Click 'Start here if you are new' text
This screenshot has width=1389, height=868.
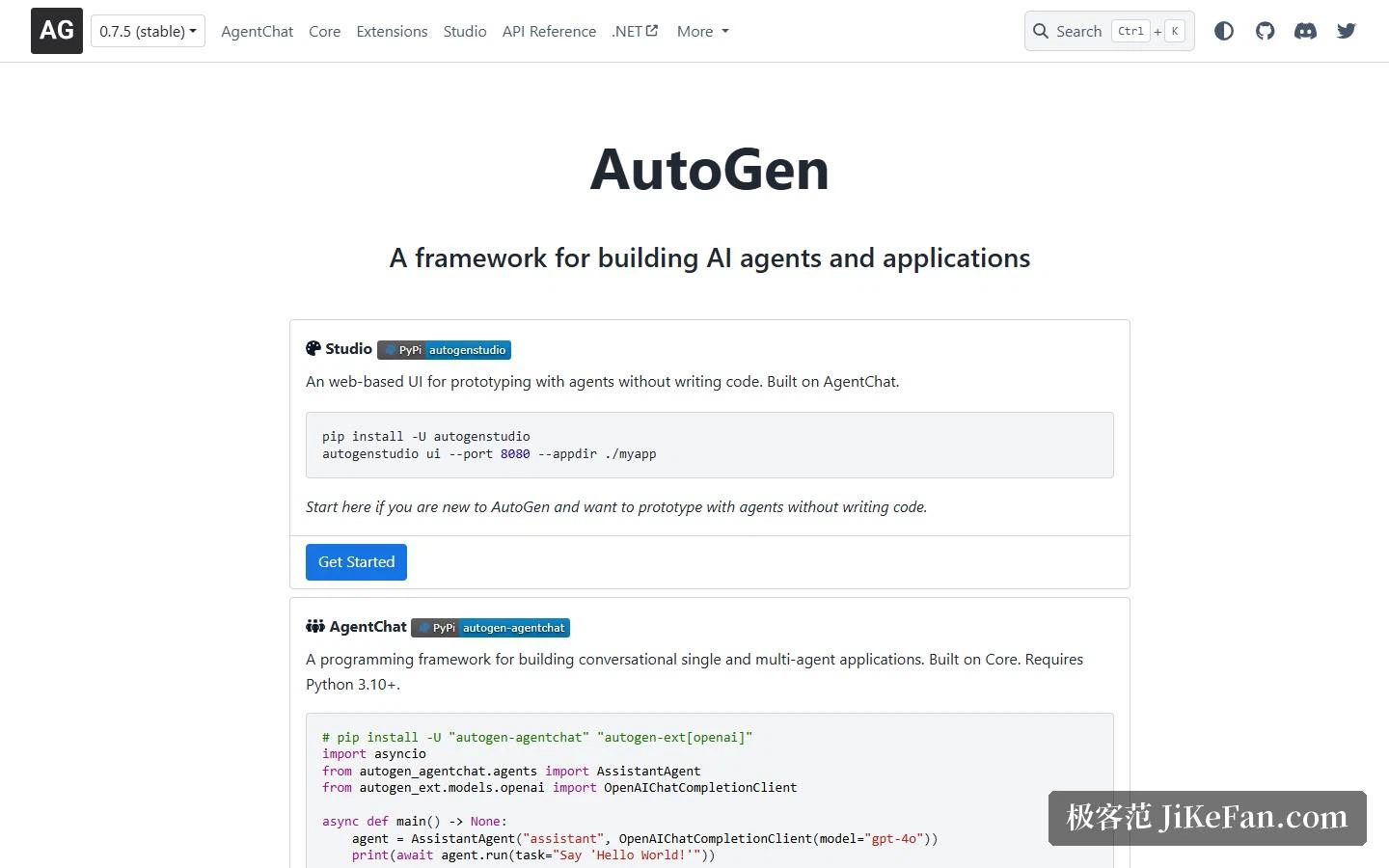click(x=616, y=507)
